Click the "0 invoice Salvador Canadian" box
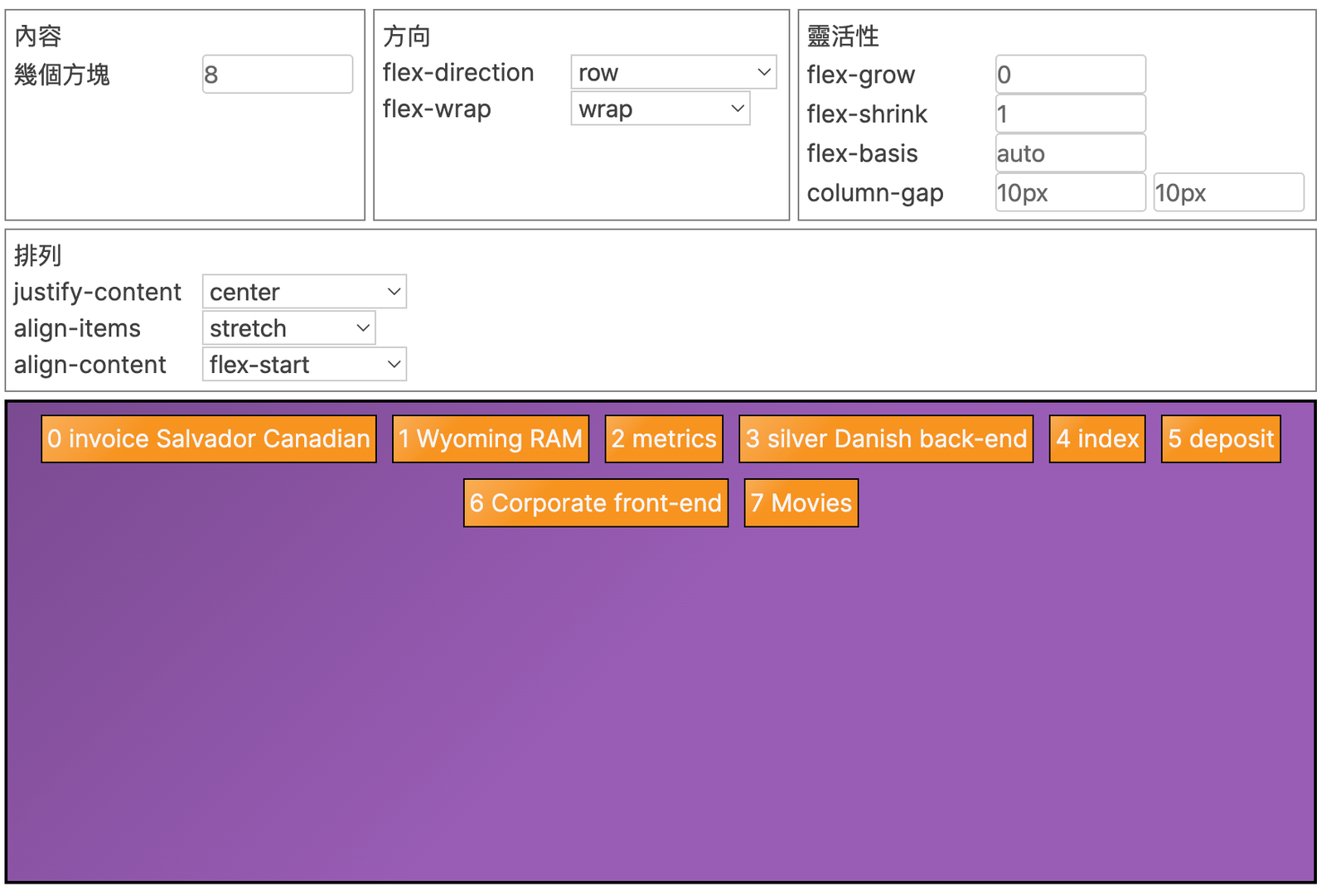Image resolution: width=1326 pixels, height=896 pixels. [x=209, y=439]
